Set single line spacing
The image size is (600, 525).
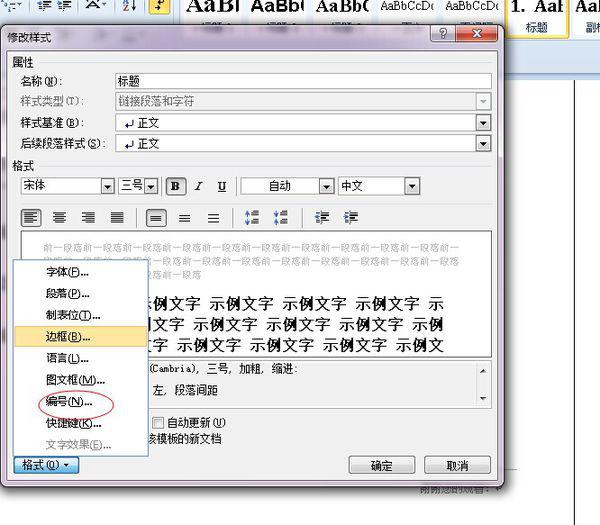[x=156, y=218]
